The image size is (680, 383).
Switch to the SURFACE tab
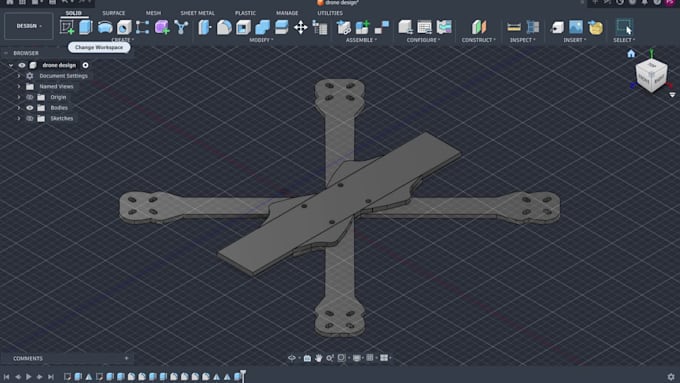114,13
